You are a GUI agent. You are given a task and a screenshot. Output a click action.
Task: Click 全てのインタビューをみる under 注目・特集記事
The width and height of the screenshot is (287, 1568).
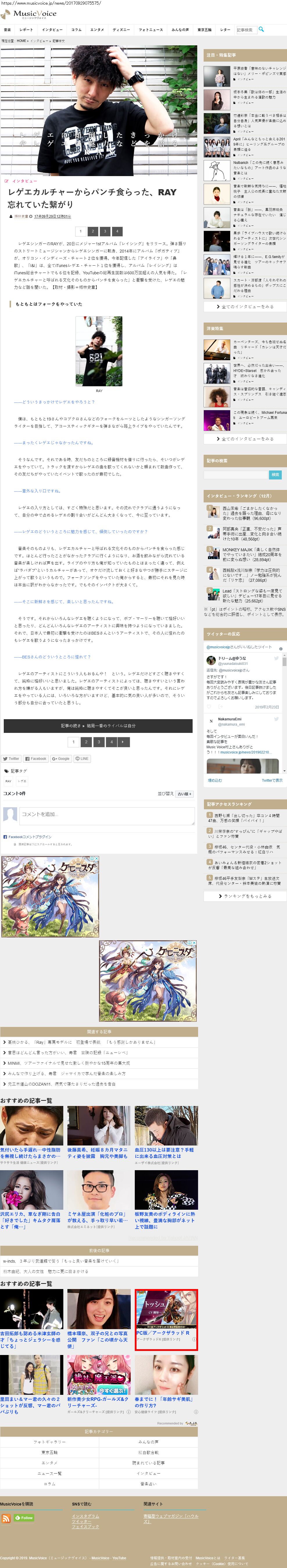[x=245, y=307]
